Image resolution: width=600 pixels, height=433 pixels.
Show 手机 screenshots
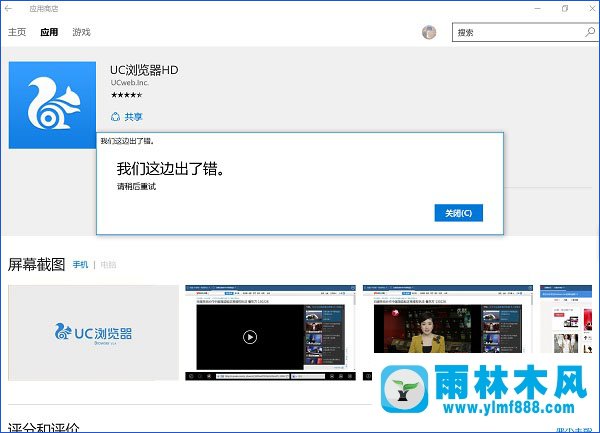(80, 265)
